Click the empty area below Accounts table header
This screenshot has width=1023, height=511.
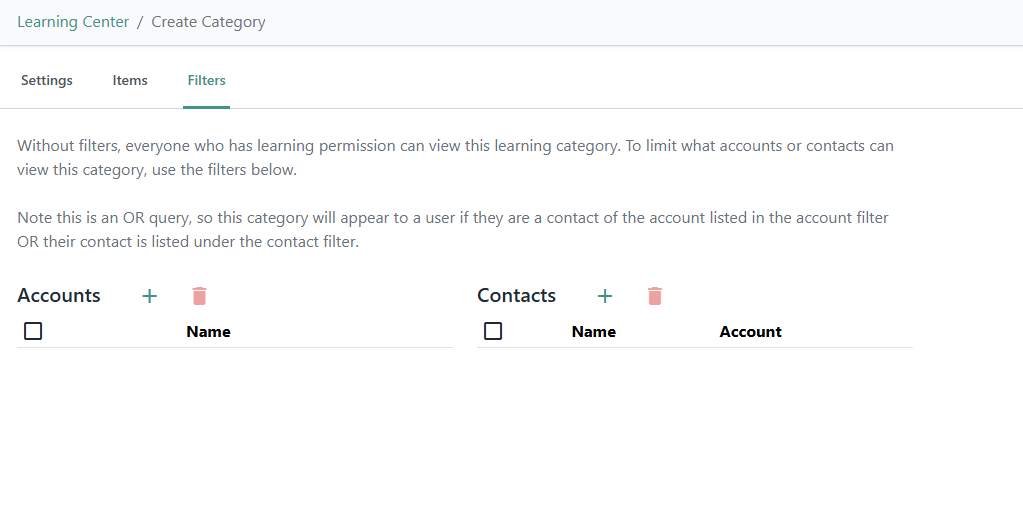(x=235, y=400)
